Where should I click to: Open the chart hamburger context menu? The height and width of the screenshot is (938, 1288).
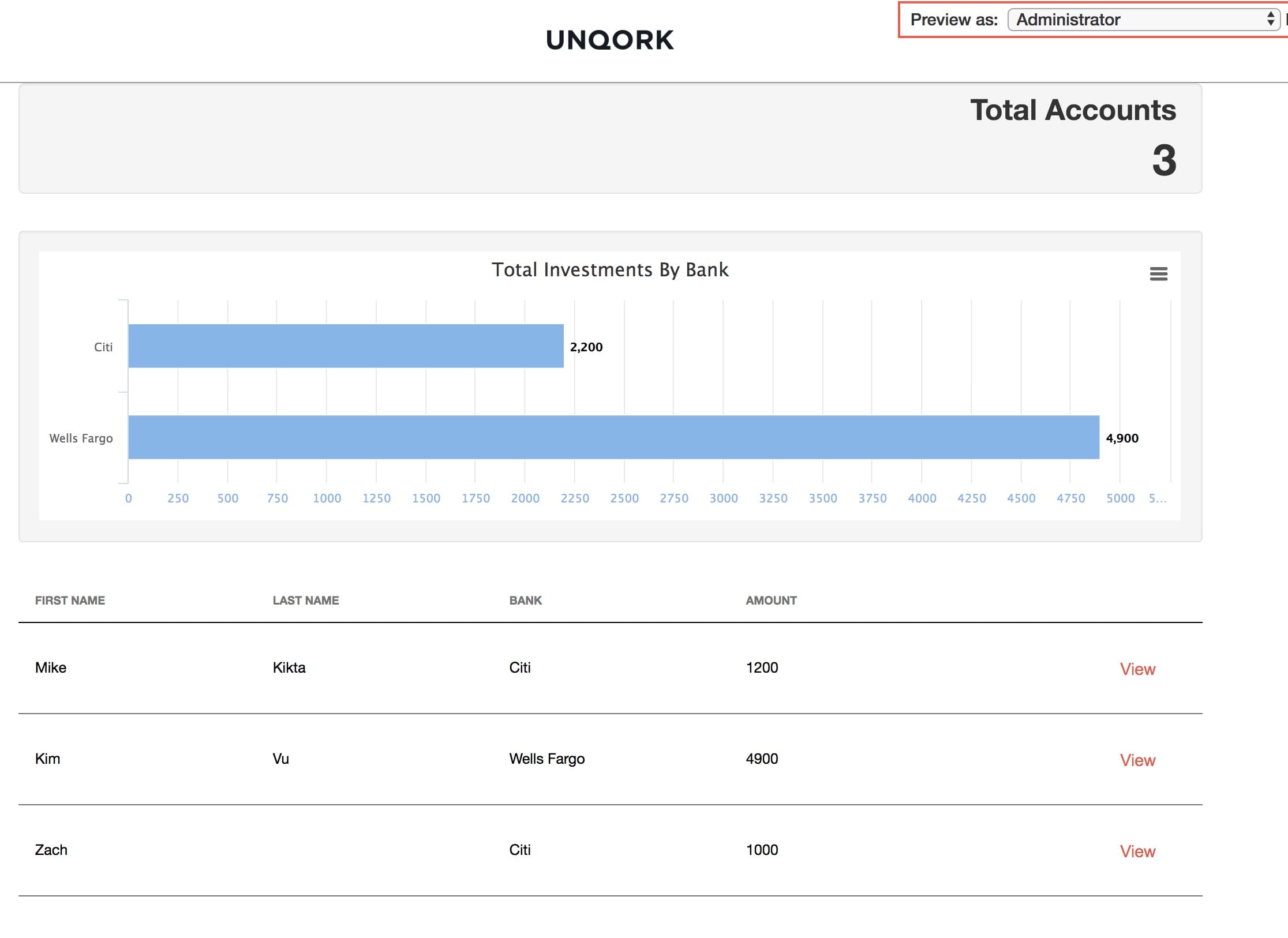click(1158, 273)
